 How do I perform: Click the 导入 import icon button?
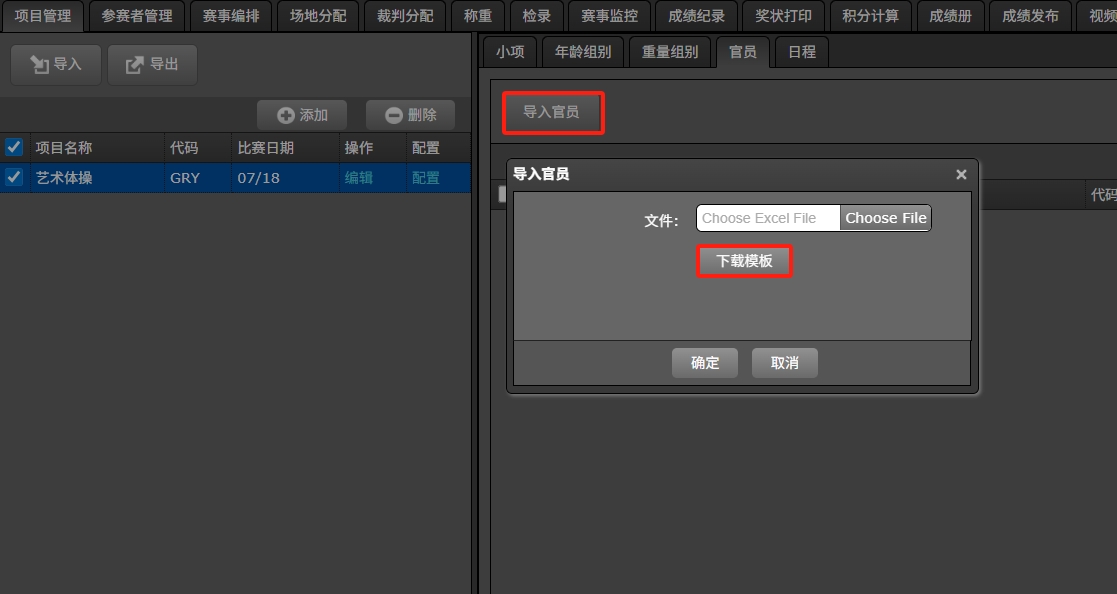[x=55, y=64]
